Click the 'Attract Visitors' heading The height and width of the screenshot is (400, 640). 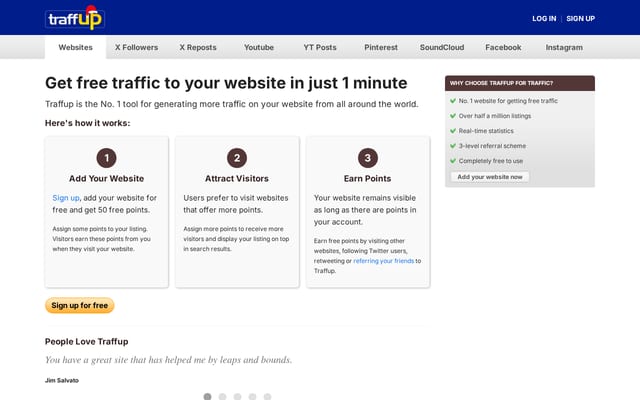coord(237,179)
